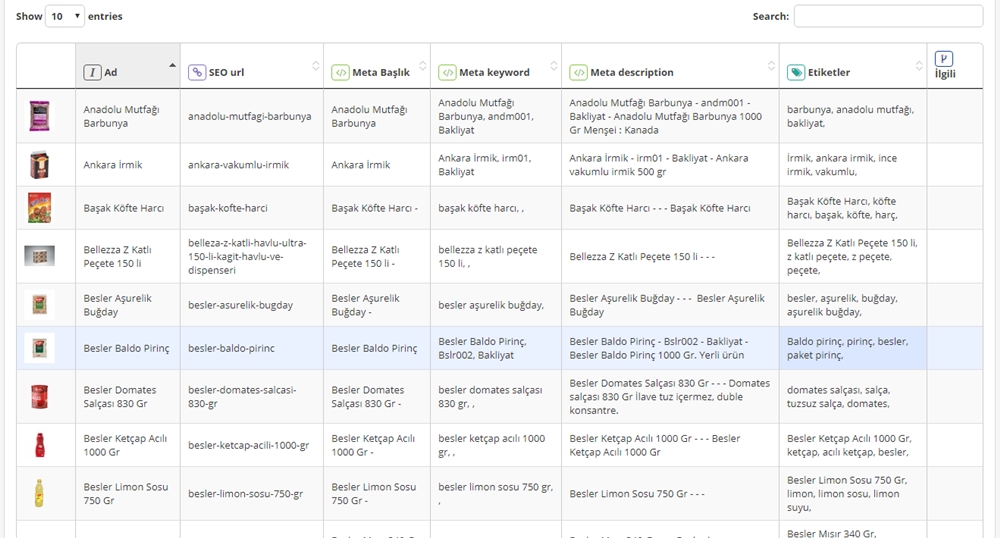The image size is (1000, 538).
Task: Select the 'başak-kofte-harci' SEO url cell
Action: click(252, 208)
